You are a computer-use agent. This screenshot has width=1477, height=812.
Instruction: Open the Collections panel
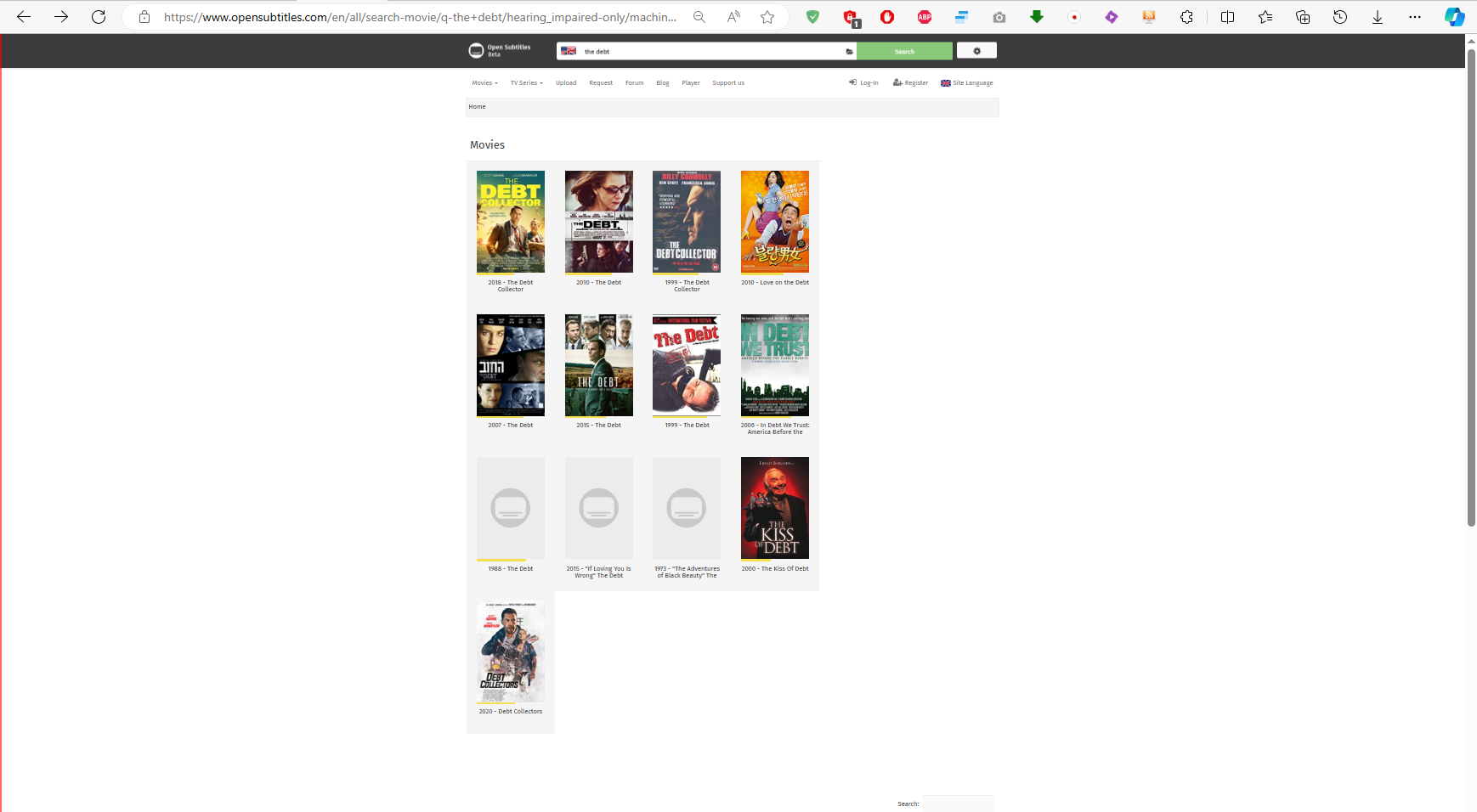point(1303,17)
